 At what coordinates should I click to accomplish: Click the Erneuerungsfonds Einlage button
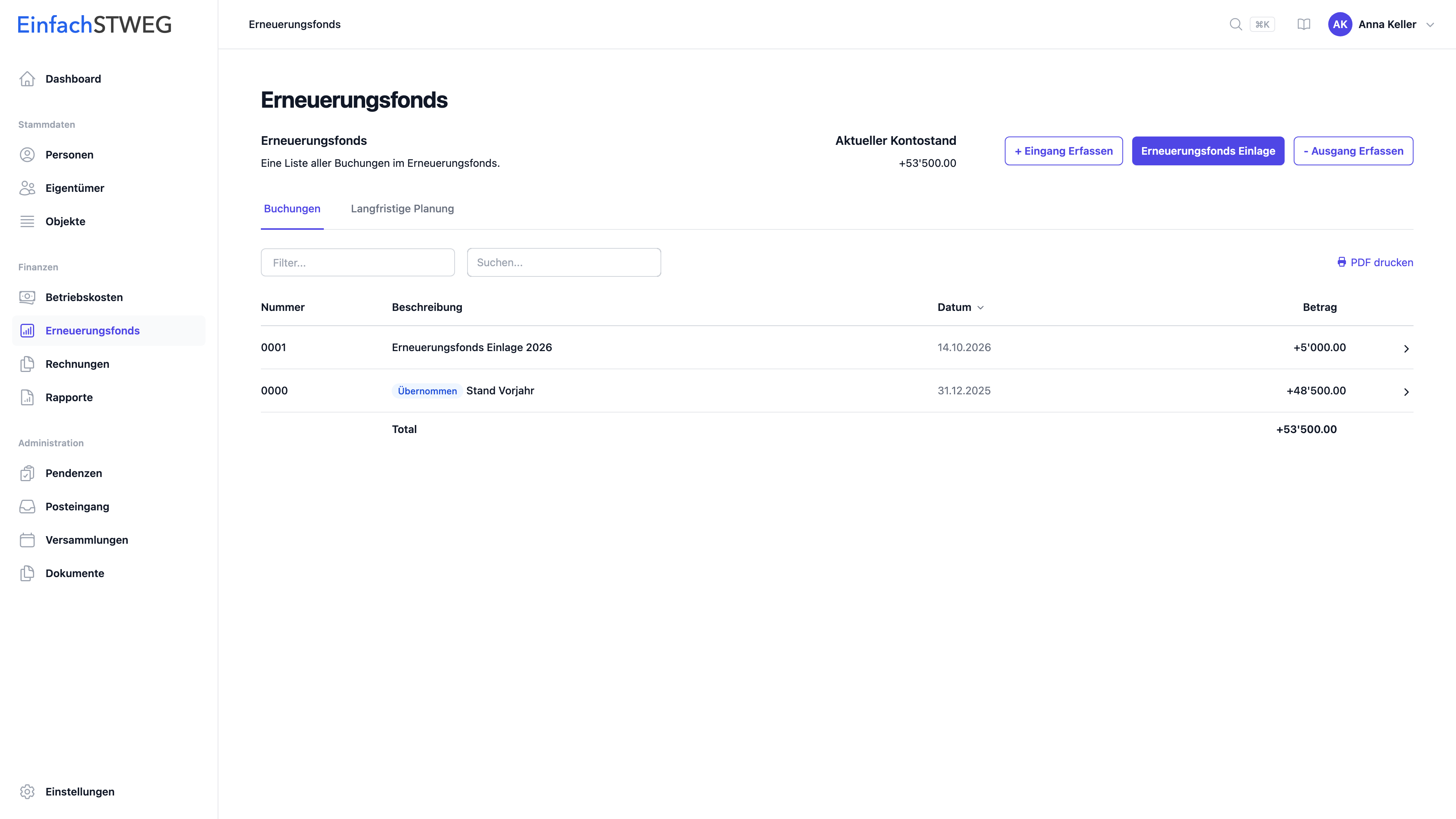tap(1208, 151)
